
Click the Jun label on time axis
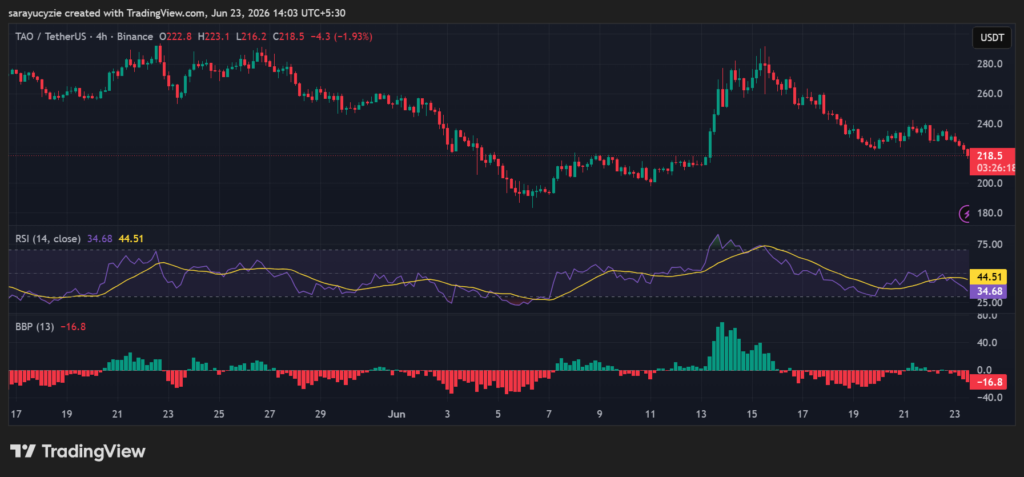[396, 414]
